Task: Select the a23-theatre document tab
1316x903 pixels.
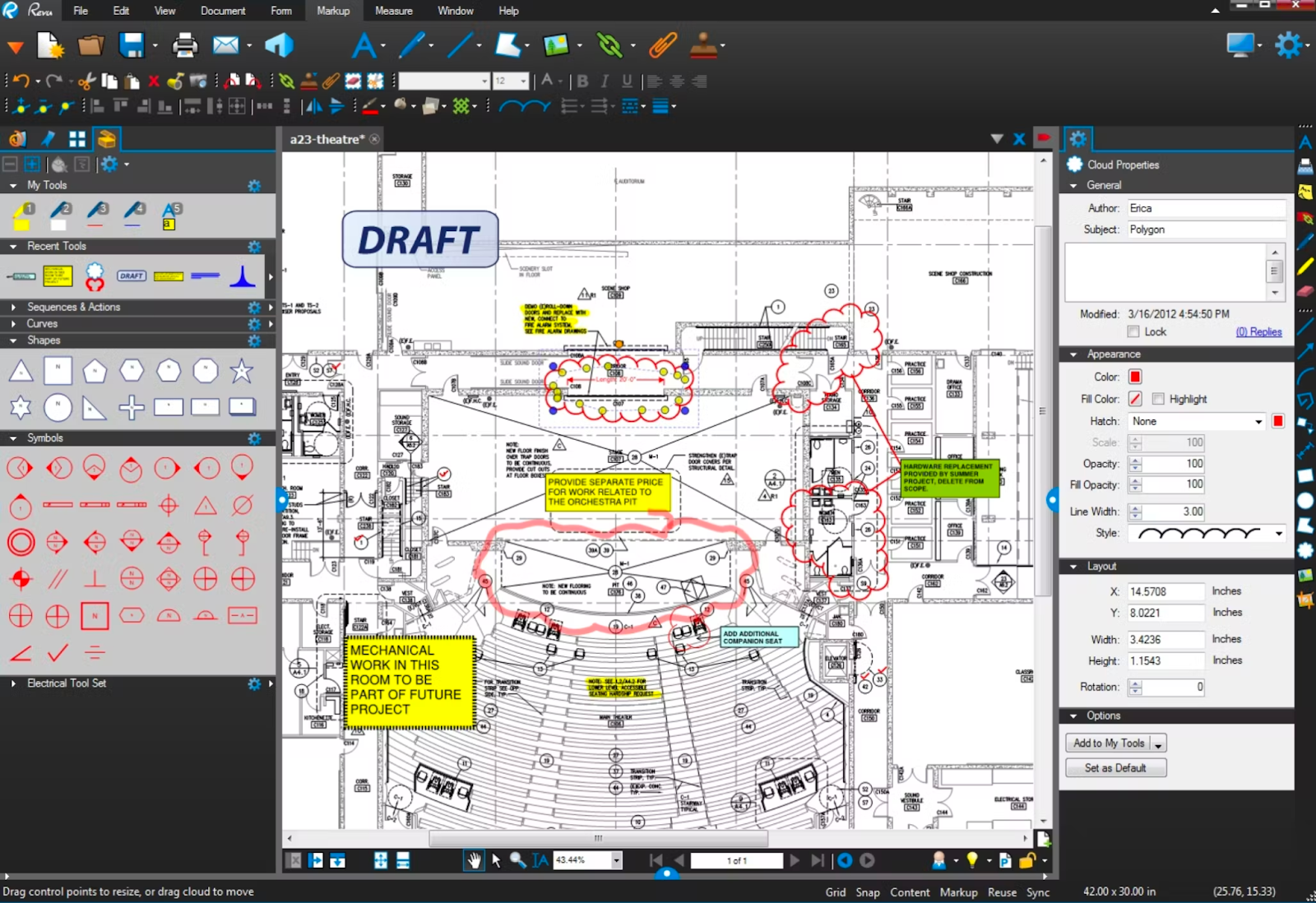Action: [327, 139]
